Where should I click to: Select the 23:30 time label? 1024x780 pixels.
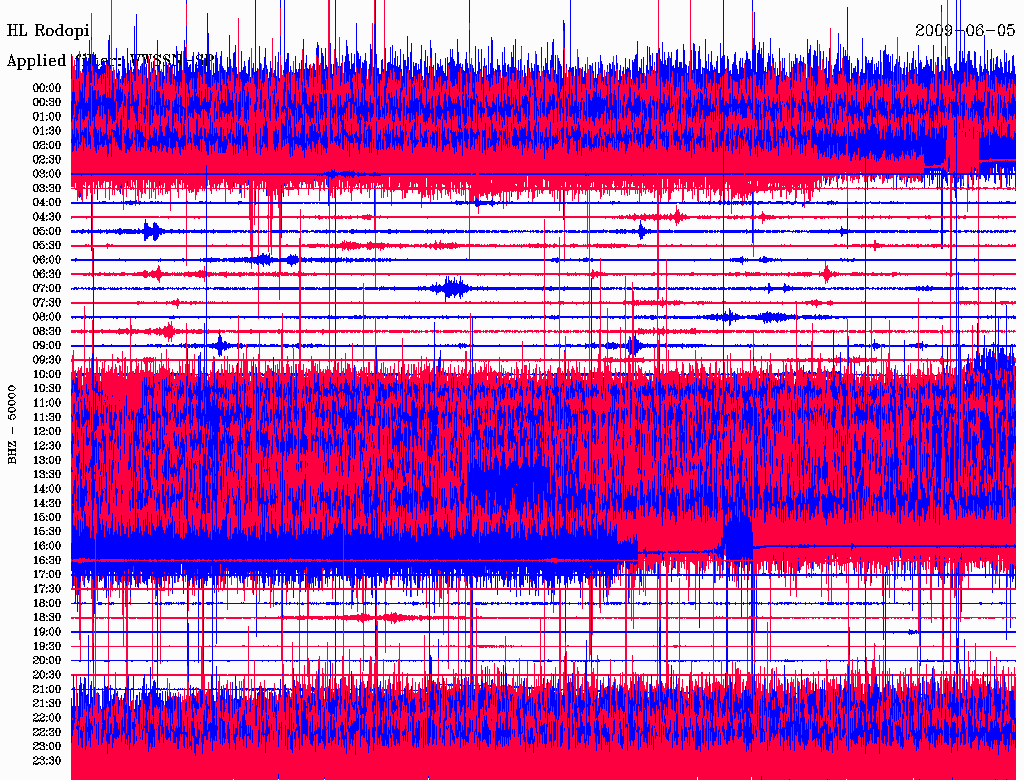(x=47, y=761)
